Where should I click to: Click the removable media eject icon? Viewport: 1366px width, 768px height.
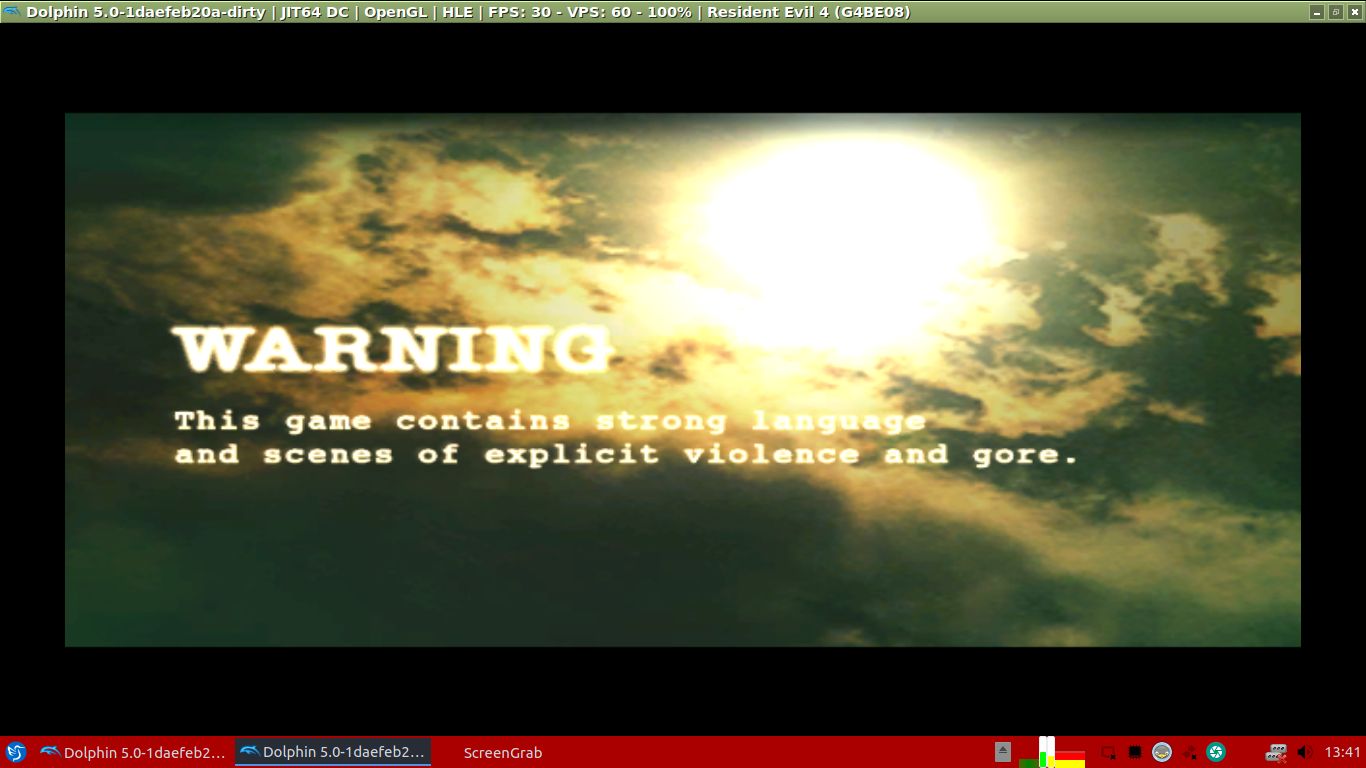[1003, 752]
